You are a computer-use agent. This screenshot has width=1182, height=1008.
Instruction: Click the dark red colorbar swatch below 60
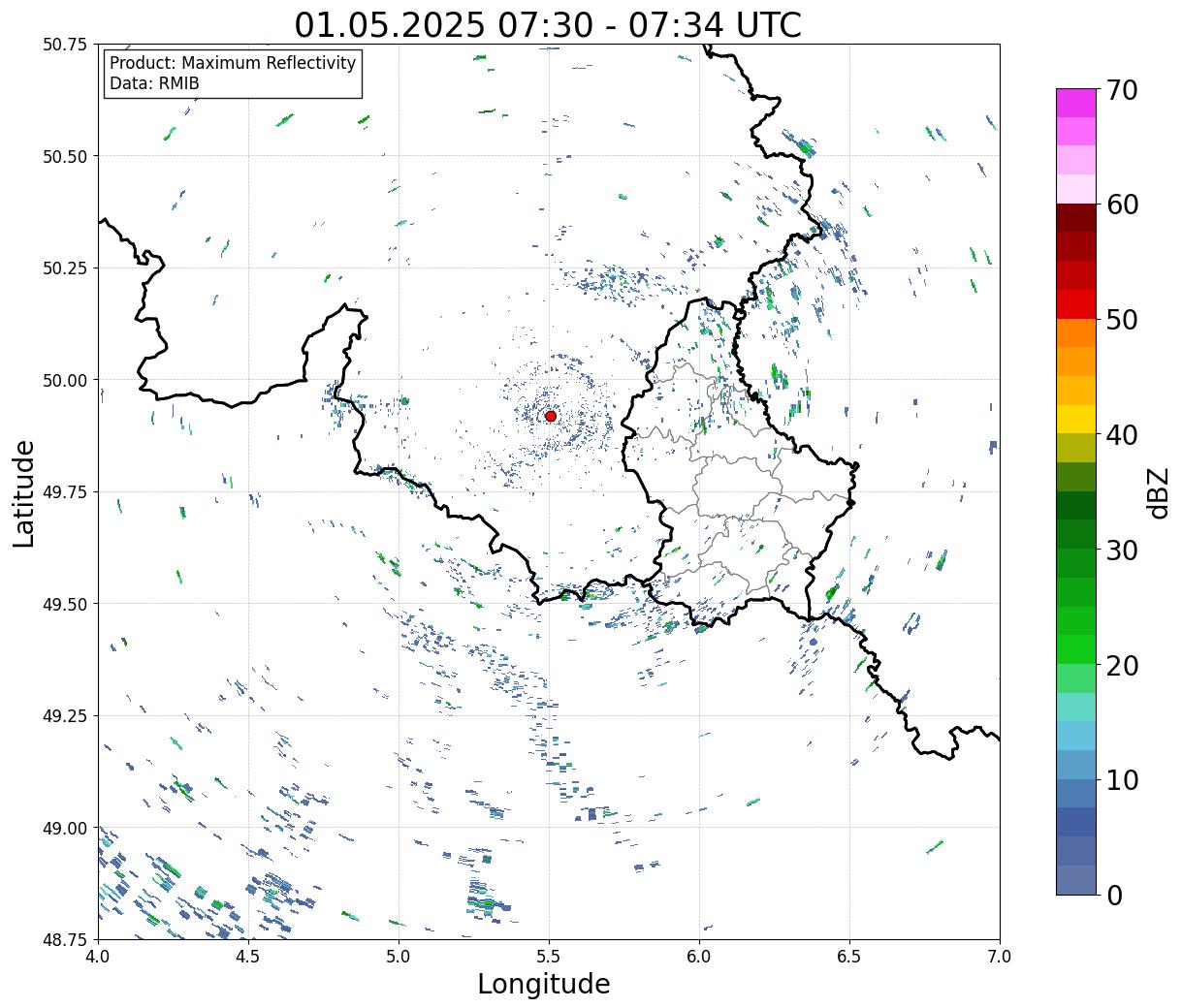pos(1076,218)
